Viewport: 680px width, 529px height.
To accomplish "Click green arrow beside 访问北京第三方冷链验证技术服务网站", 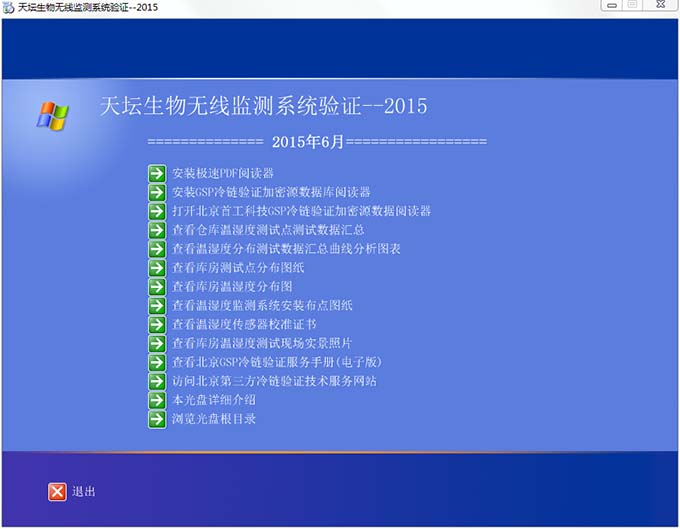I will pos(157,381).
